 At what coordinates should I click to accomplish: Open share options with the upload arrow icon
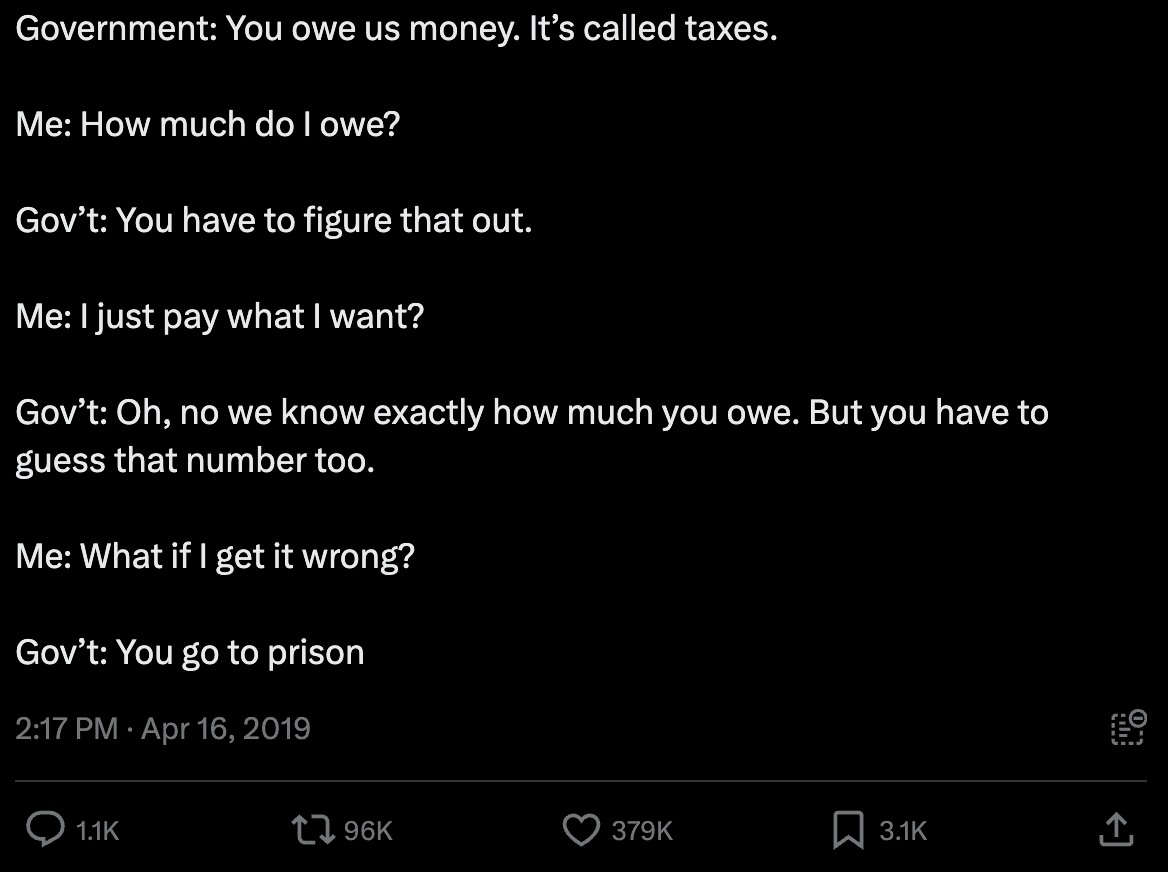point(1116,830)
